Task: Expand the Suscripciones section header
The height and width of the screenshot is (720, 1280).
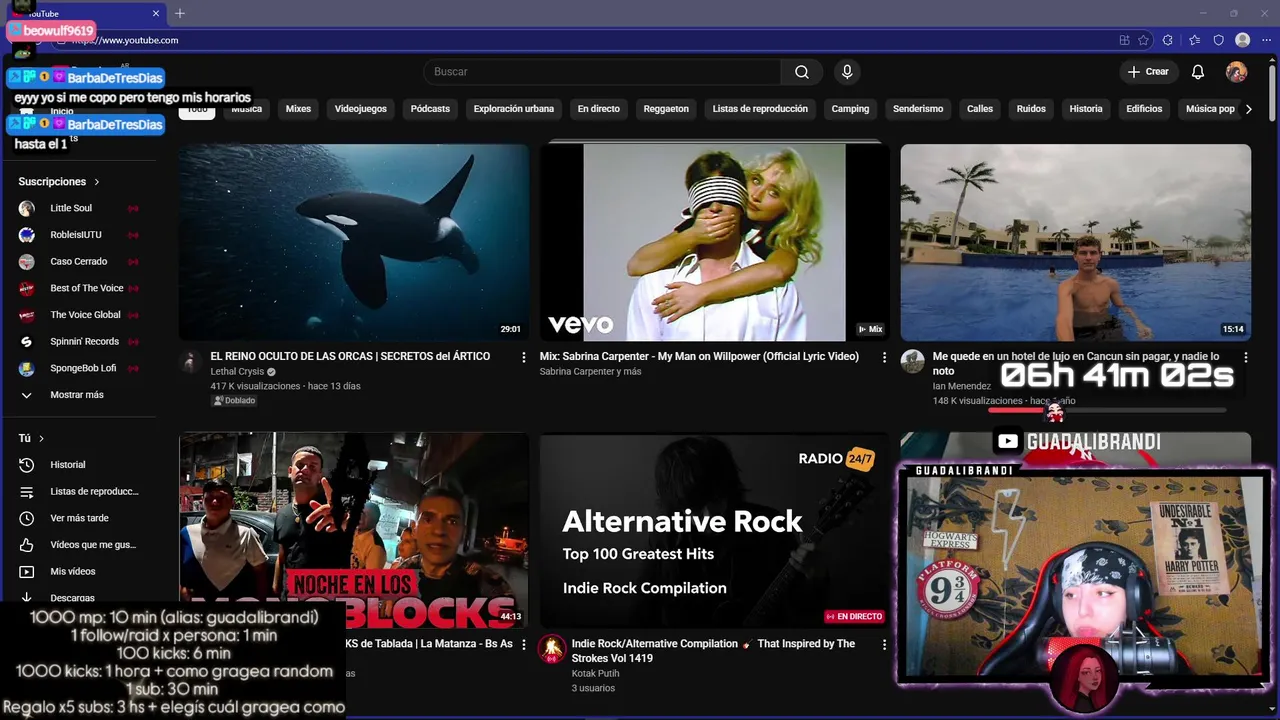Action: tap(59, 182)
